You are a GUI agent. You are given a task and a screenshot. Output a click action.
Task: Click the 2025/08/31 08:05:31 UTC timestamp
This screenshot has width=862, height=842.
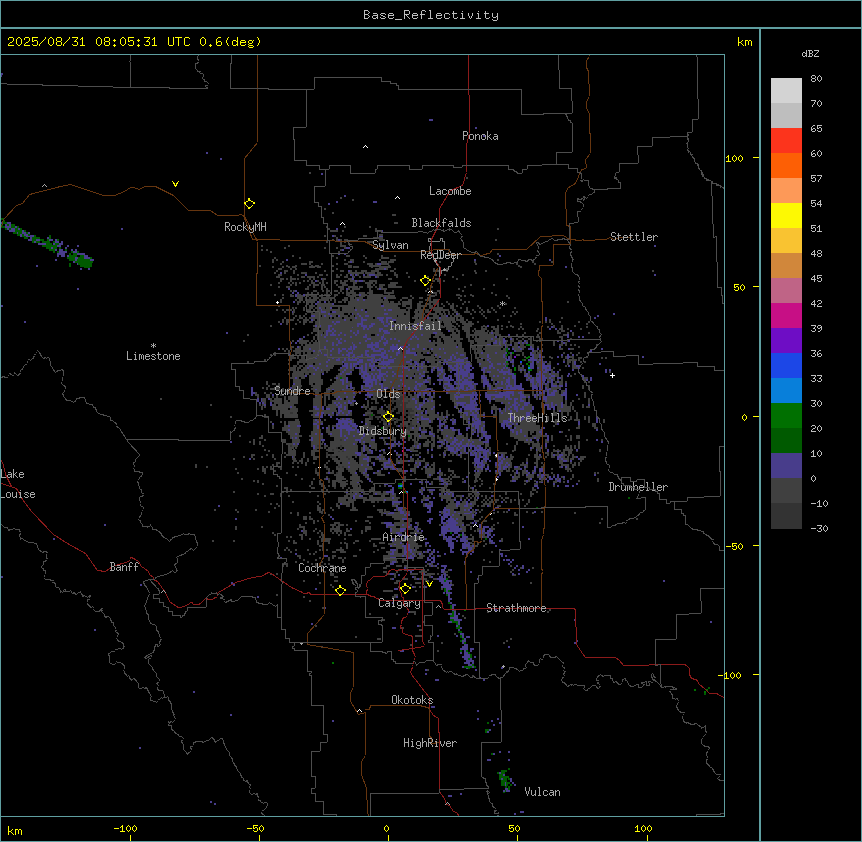(x=99, y=42)
